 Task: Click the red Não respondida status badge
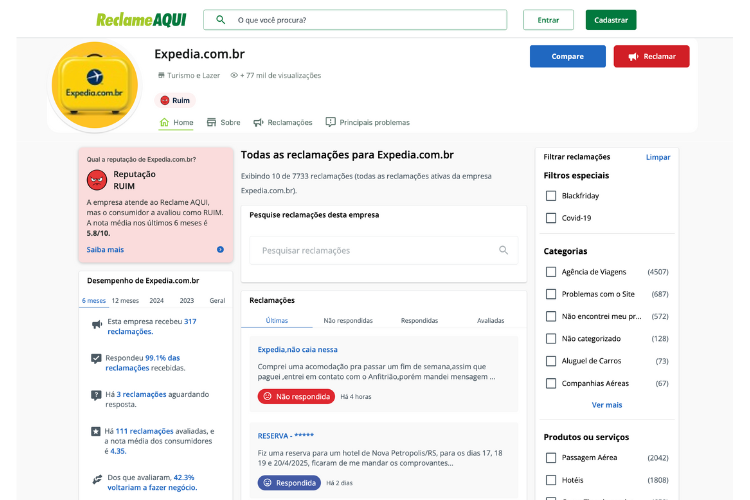tap(296, 396)
